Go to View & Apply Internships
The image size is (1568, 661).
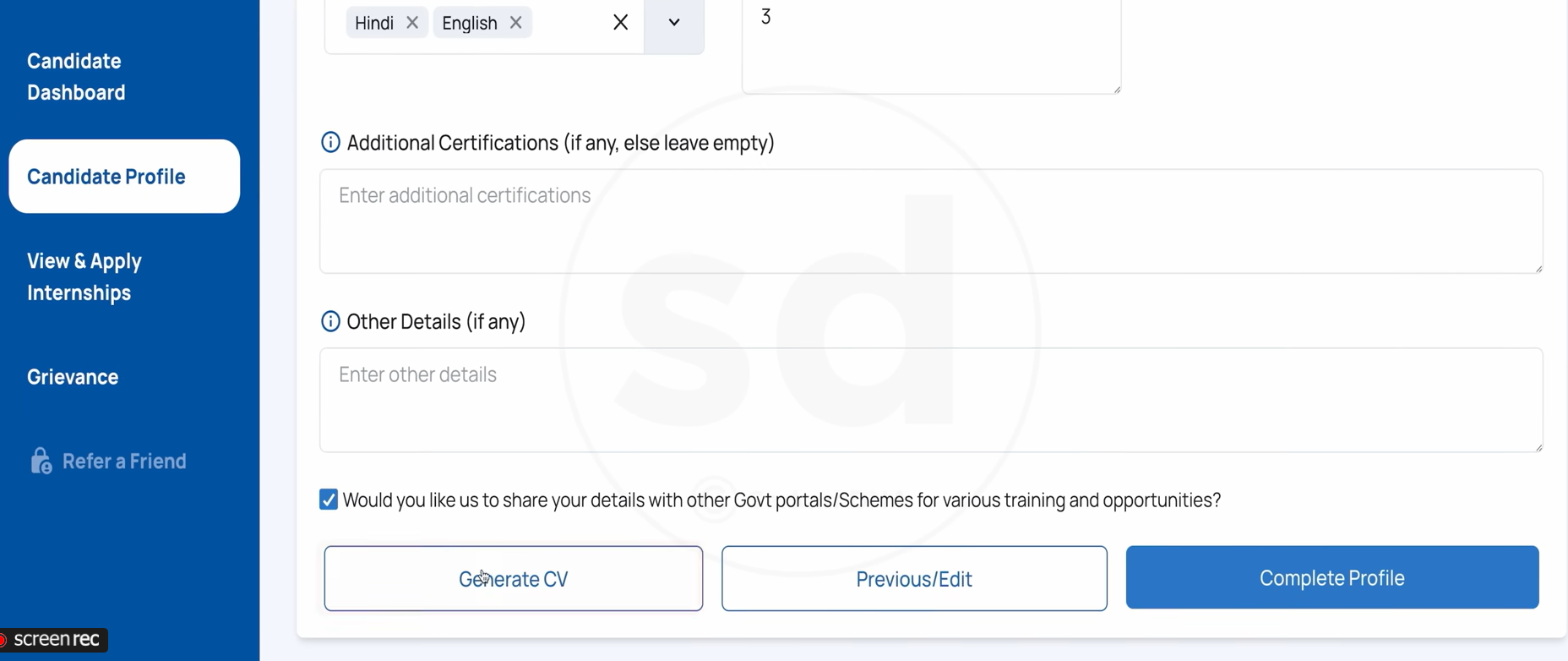[84, 277]
